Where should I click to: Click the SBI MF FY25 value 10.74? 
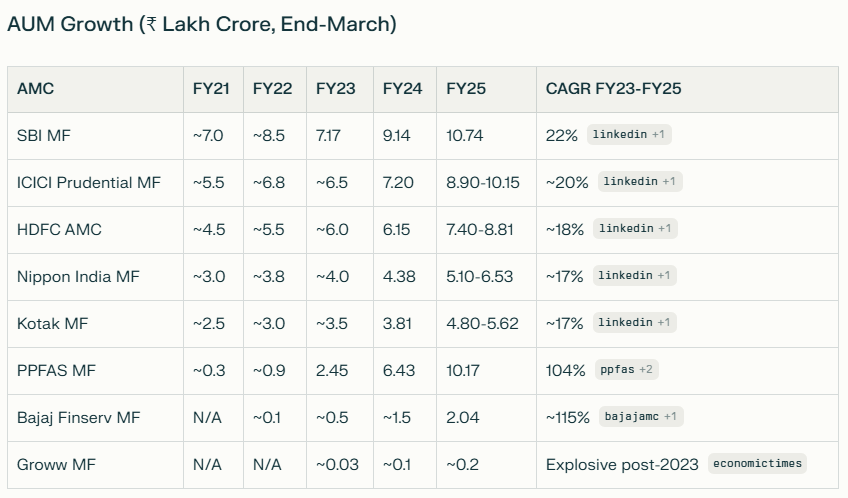coord(465,135)
